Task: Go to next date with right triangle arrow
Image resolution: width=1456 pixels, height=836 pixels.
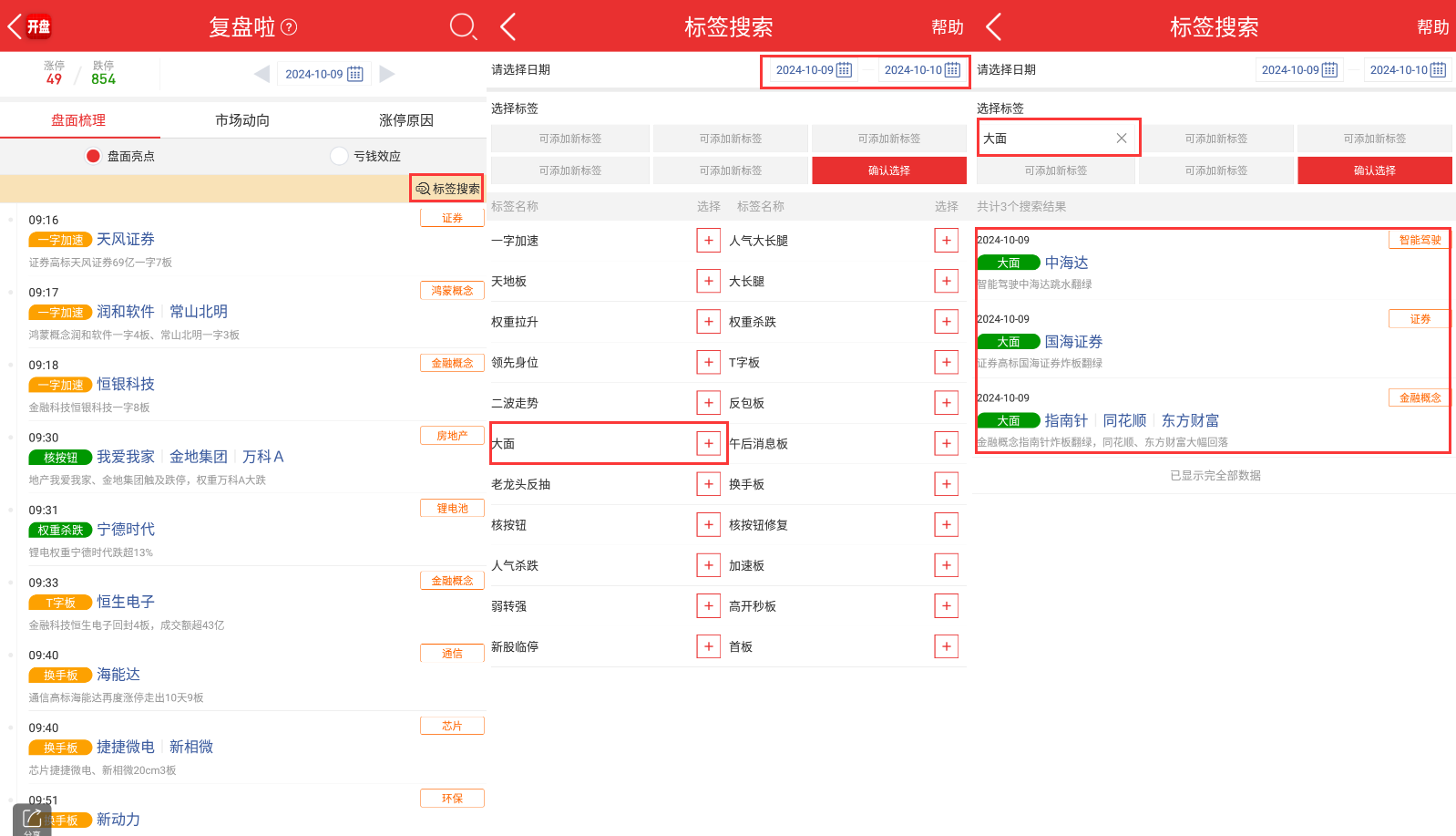Action: 387,74
